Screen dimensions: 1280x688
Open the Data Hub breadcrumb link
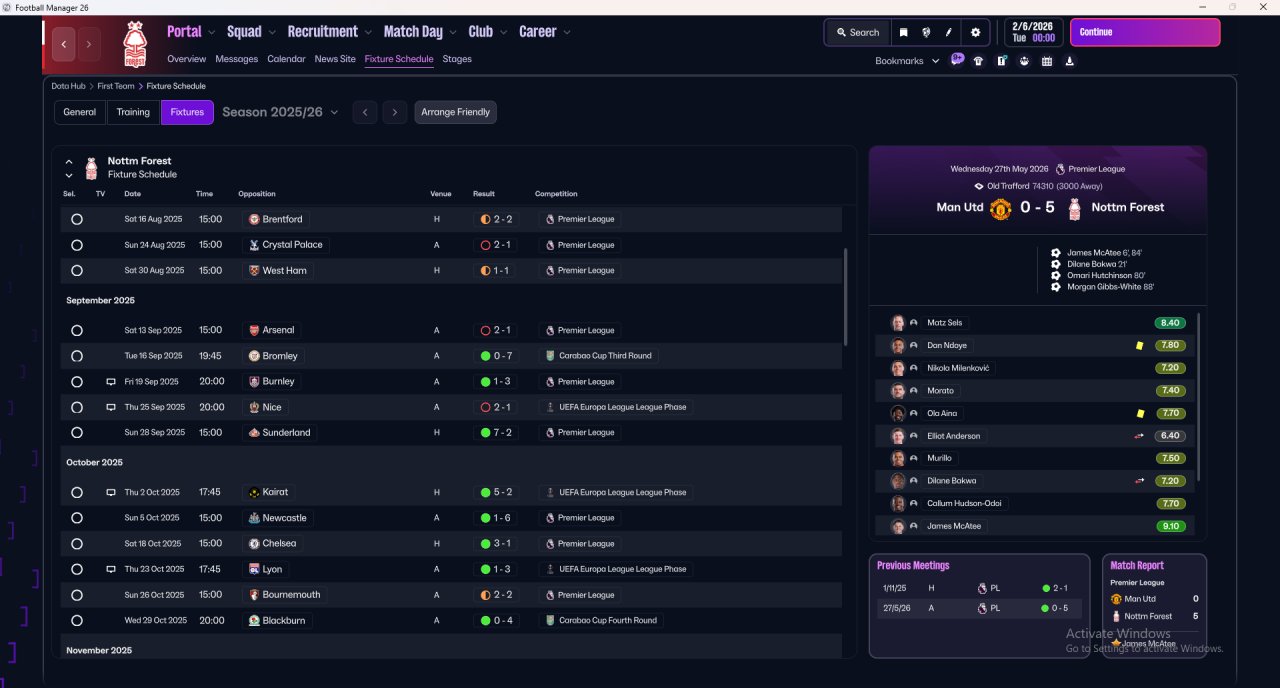69,86
